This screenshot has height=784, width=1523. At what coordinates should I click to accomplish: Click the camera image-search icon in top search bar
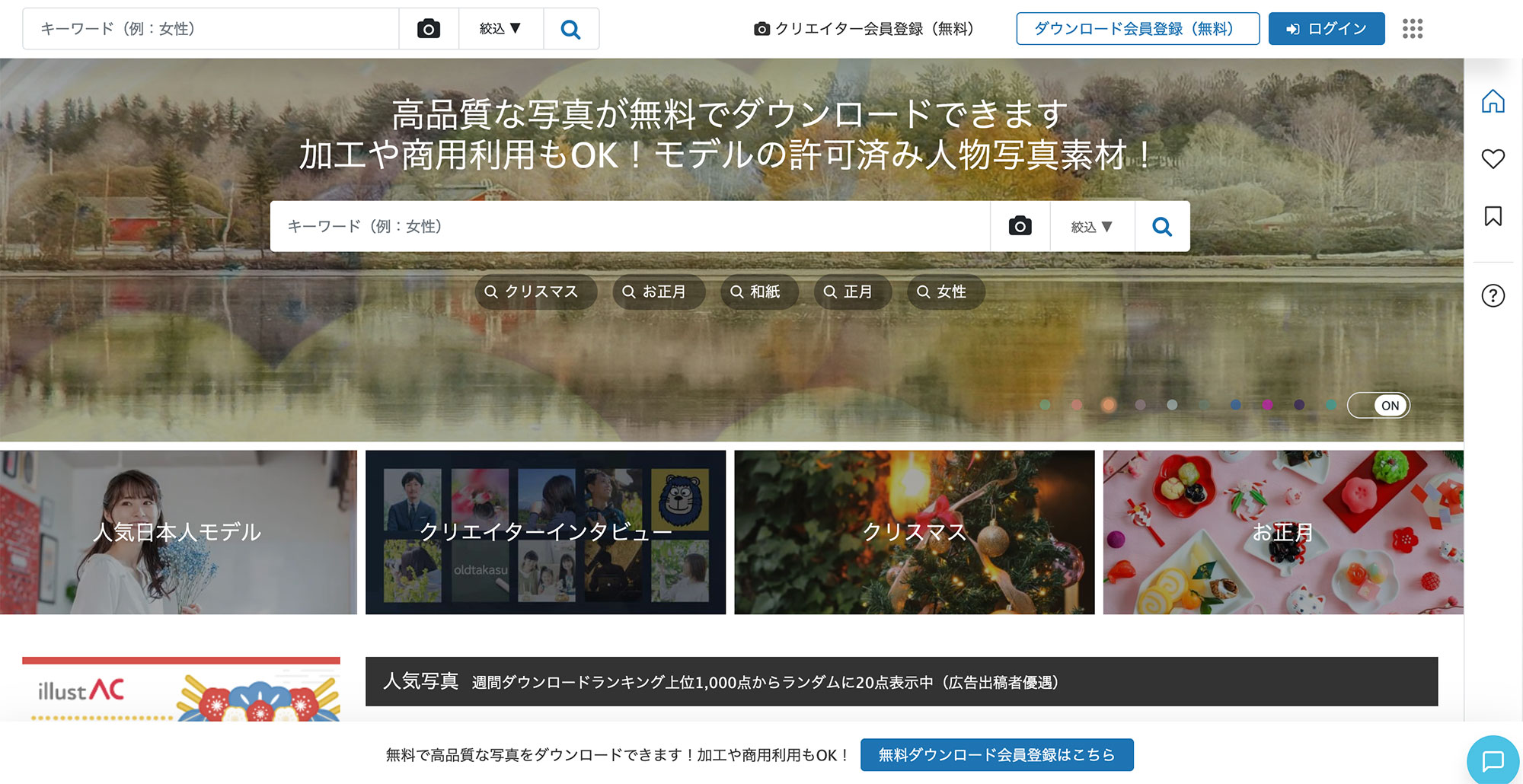(429, 29)
